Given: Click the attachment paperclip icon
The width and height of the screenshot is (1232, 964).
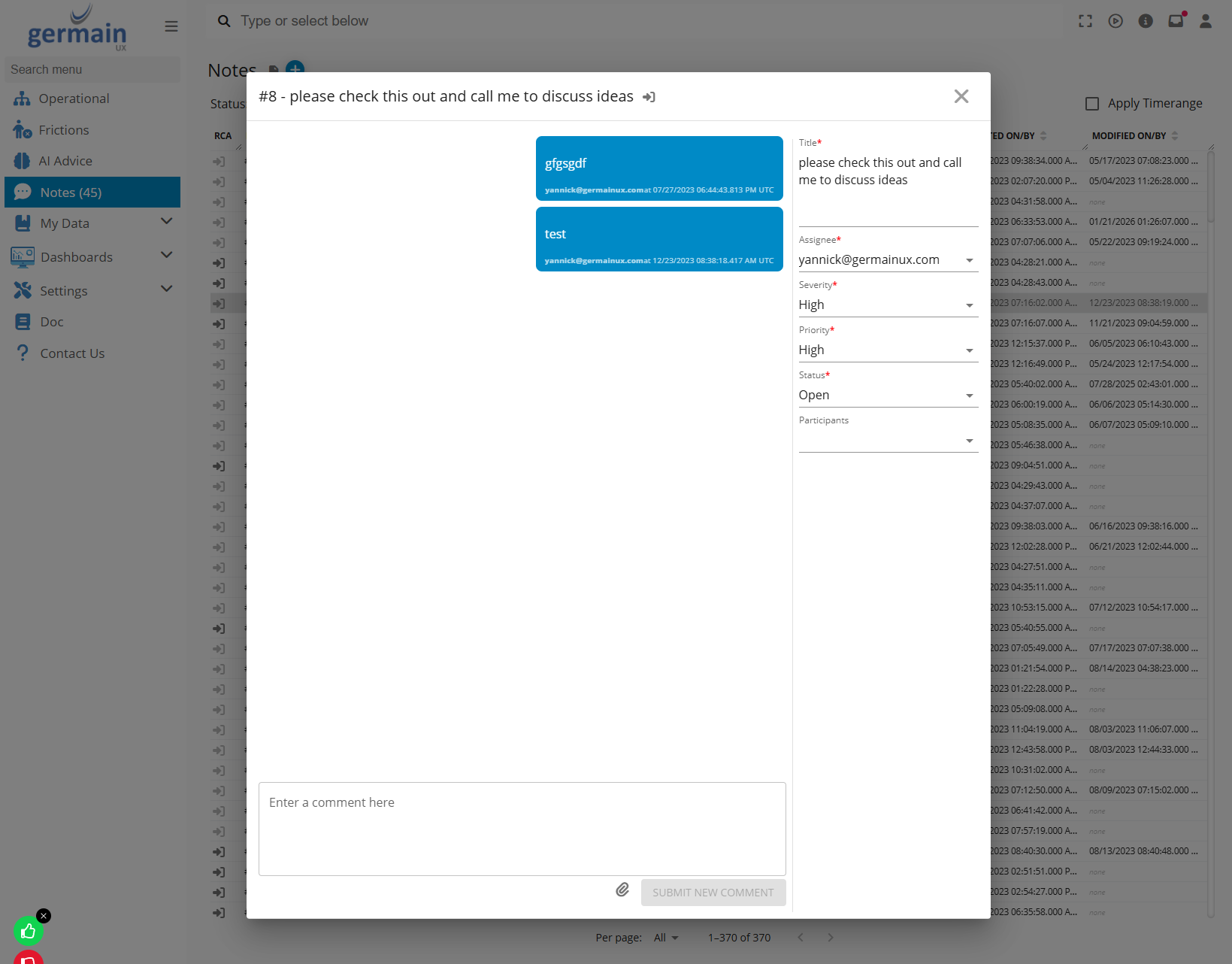Looking at the screenshot, I should [x=622, y=890].
